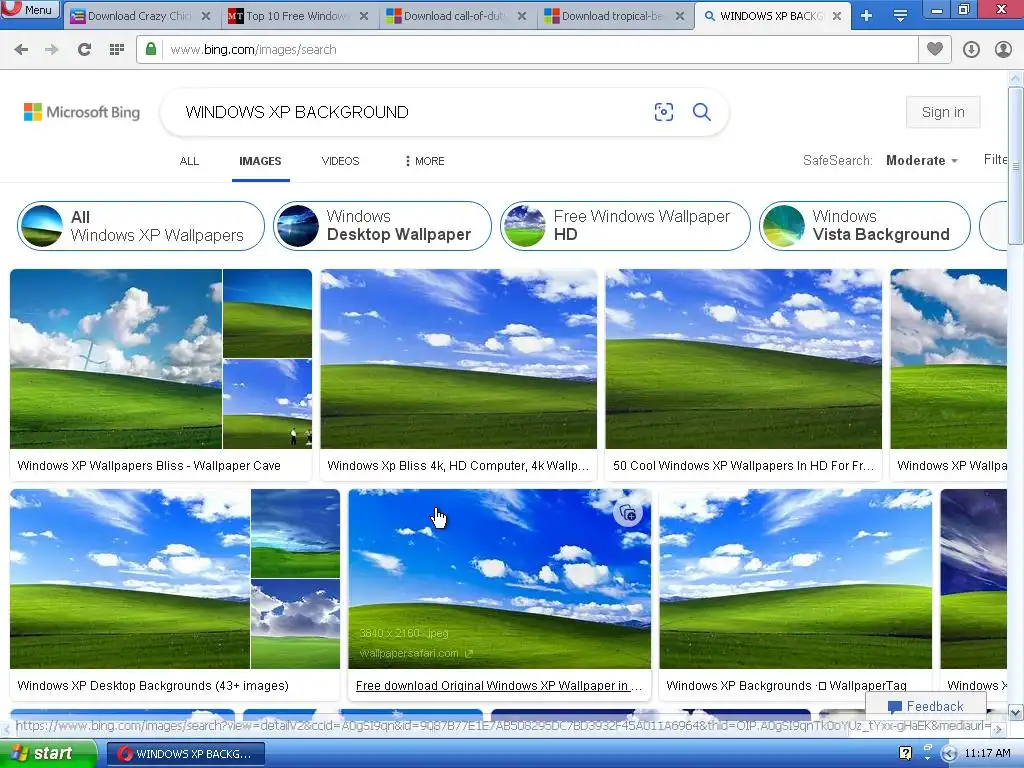Click the system tray expand arrow

coord(950,754)
